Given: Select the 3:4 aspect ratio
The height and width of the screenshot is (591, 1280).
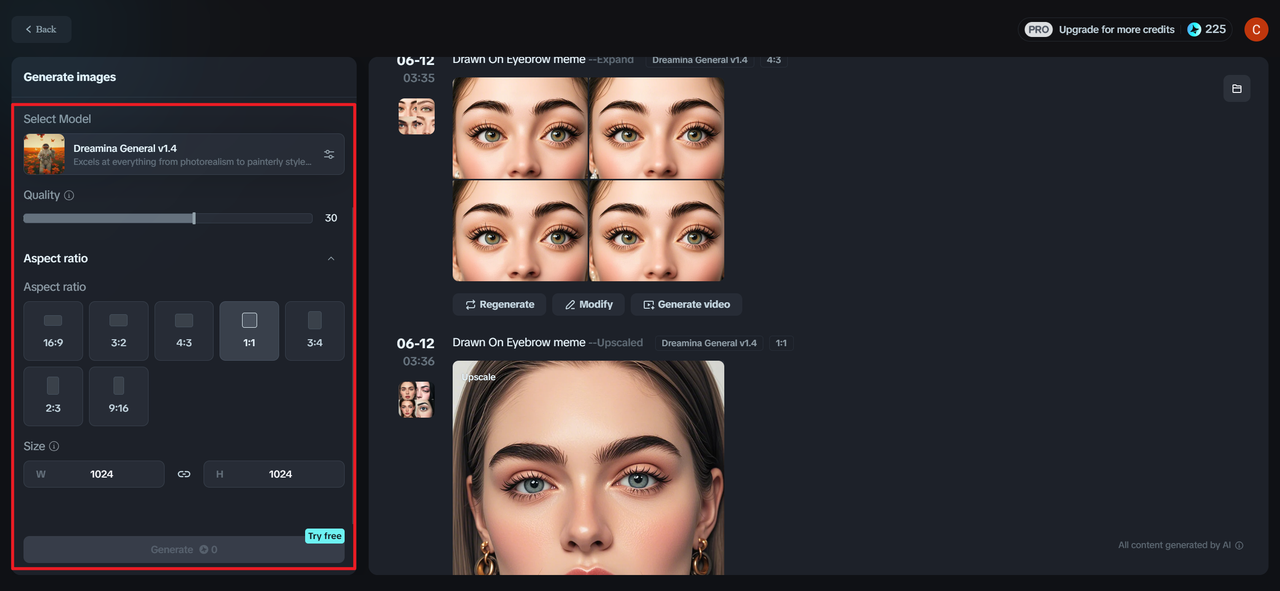Looking at the screenshot, I should coord(315,331).
